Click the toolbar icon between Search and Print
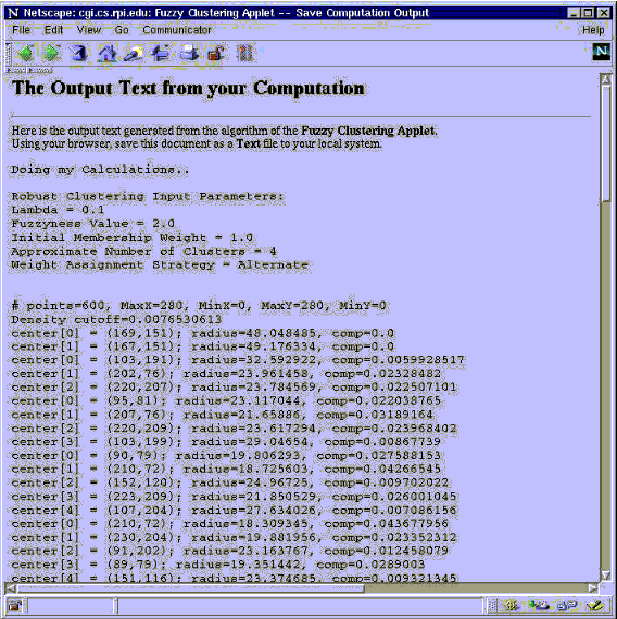Screen dimensions: 617x619 [x=161, y=53]
